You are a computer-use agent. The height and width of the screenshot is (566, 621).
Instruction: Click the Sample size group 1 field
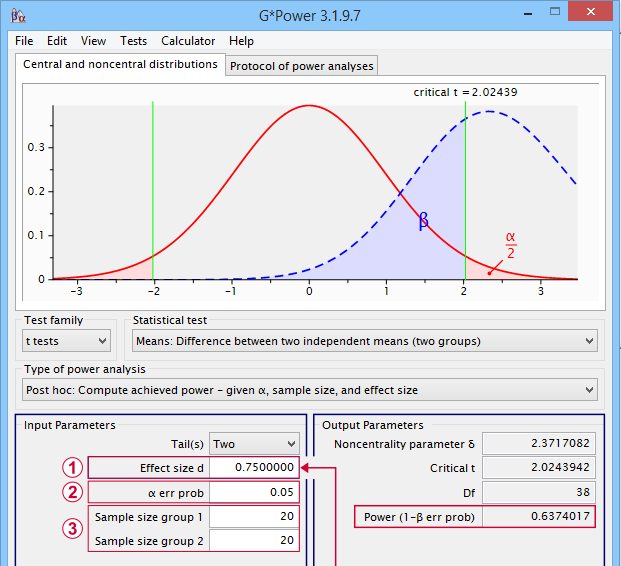(x=254, y=516)
